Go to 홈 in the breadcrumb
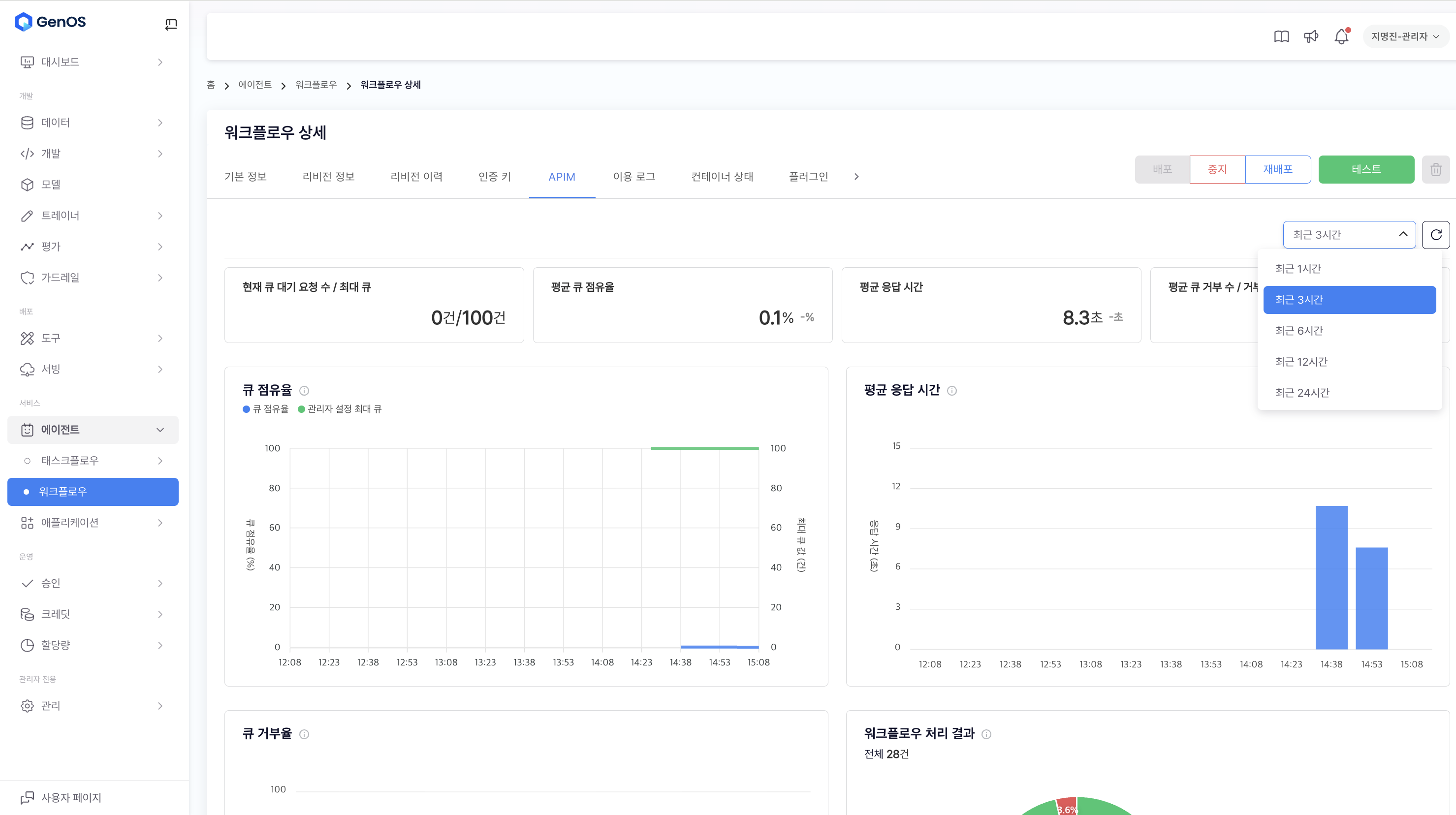The height and width of the screenshot is (815, 1456). point(211,85)
